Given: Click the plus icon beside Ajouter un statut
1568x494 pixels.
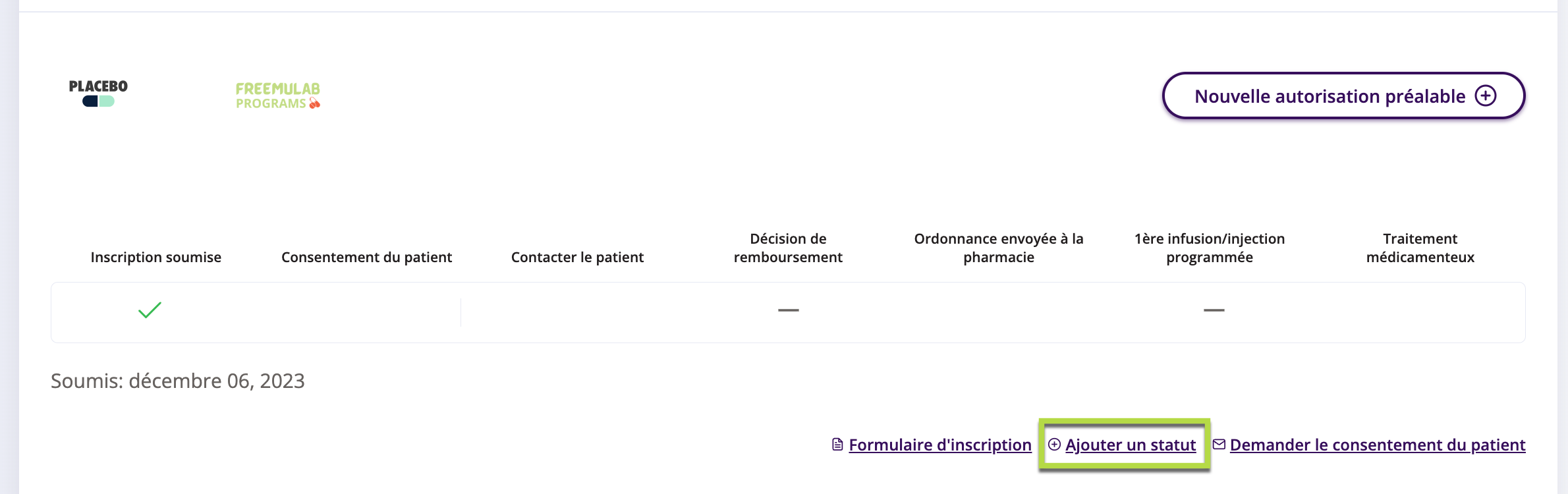Looking at the screenshot, I should click(1055, 445).
